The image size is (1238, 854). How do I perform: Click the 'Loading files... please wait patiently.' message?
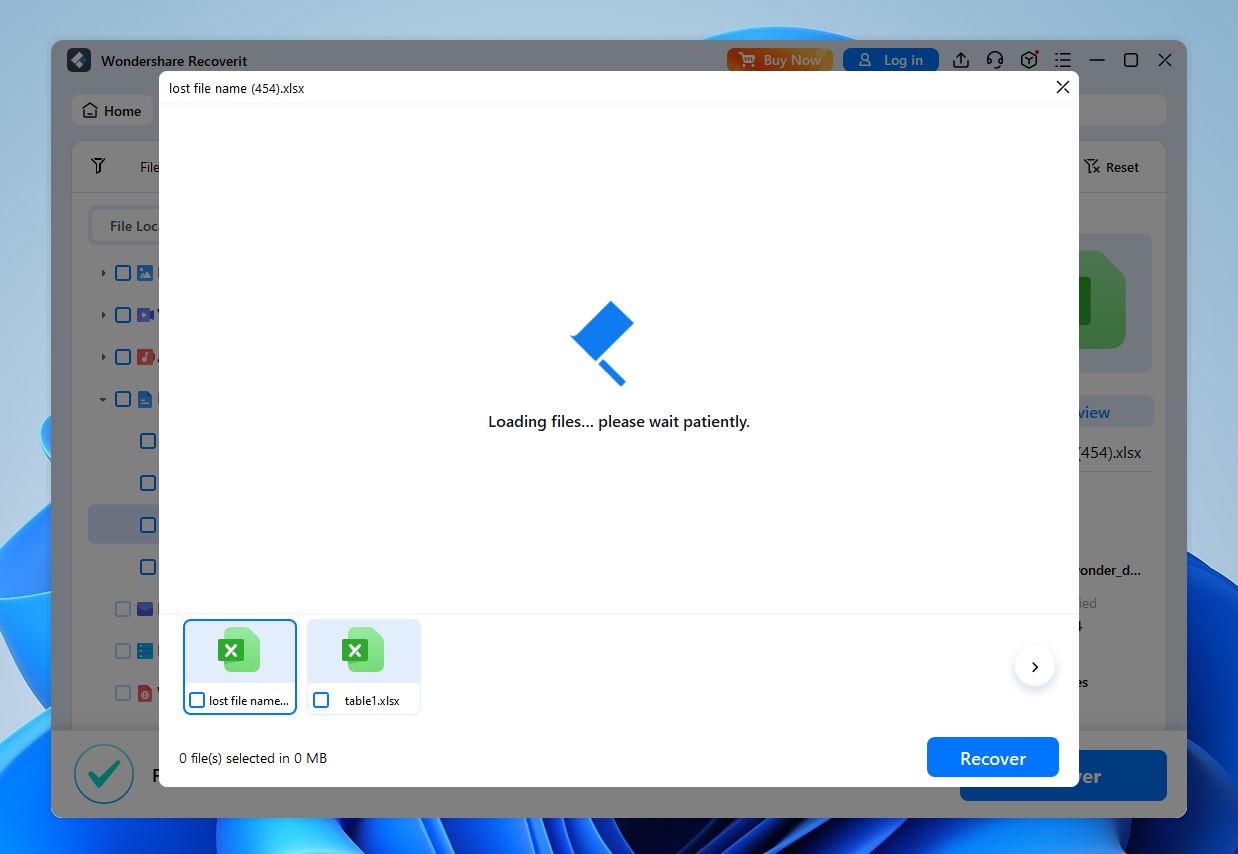619,422
